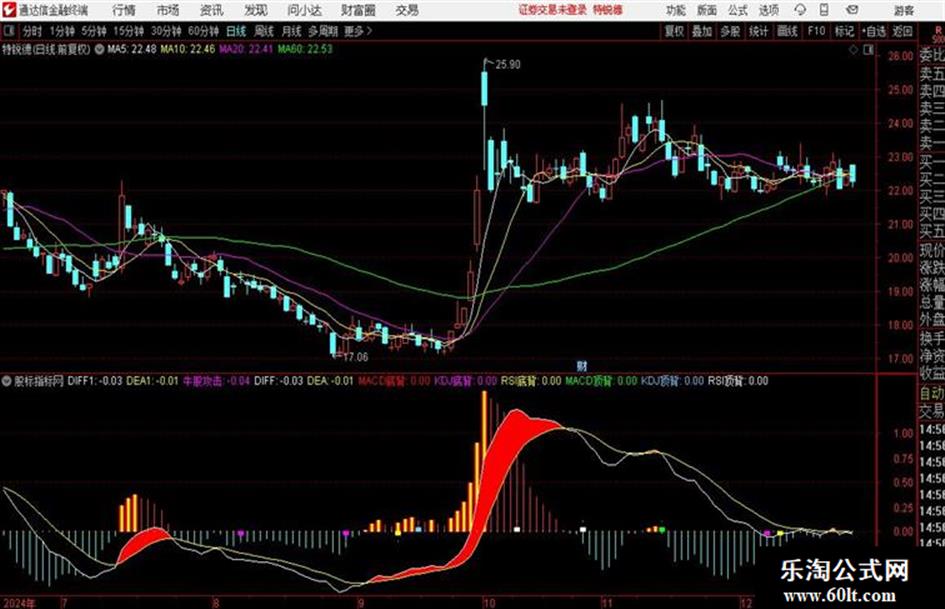Viewport: 945px width, 609px height.
Task: Toggle the right panel icon beside the diamond
Action: pyautogui.click(x=868, y=51)
